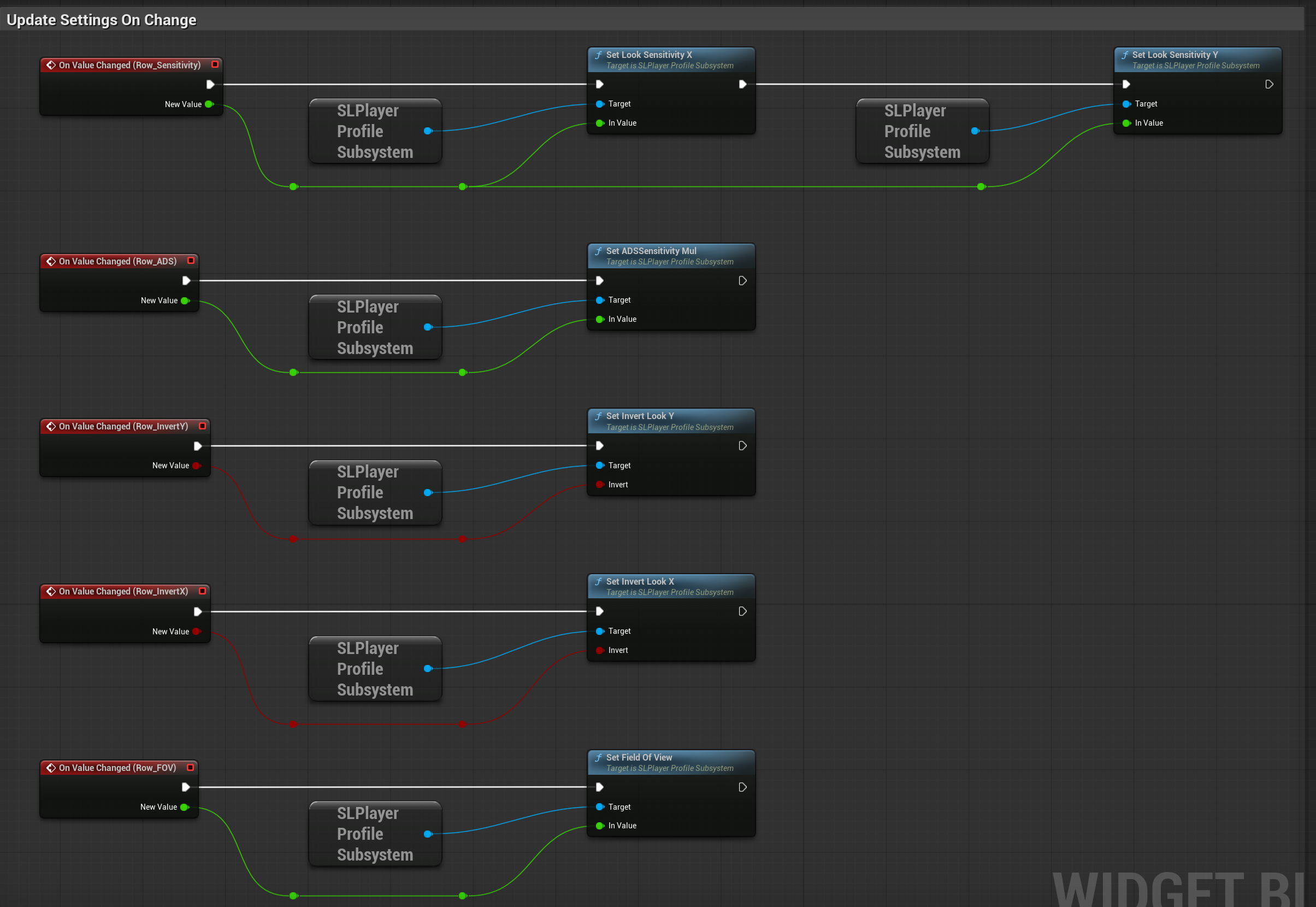Click New Value pin on Row_ADS event
Image resolution: width=1316 pixels, height=907 pixels.
coord(185,301)
